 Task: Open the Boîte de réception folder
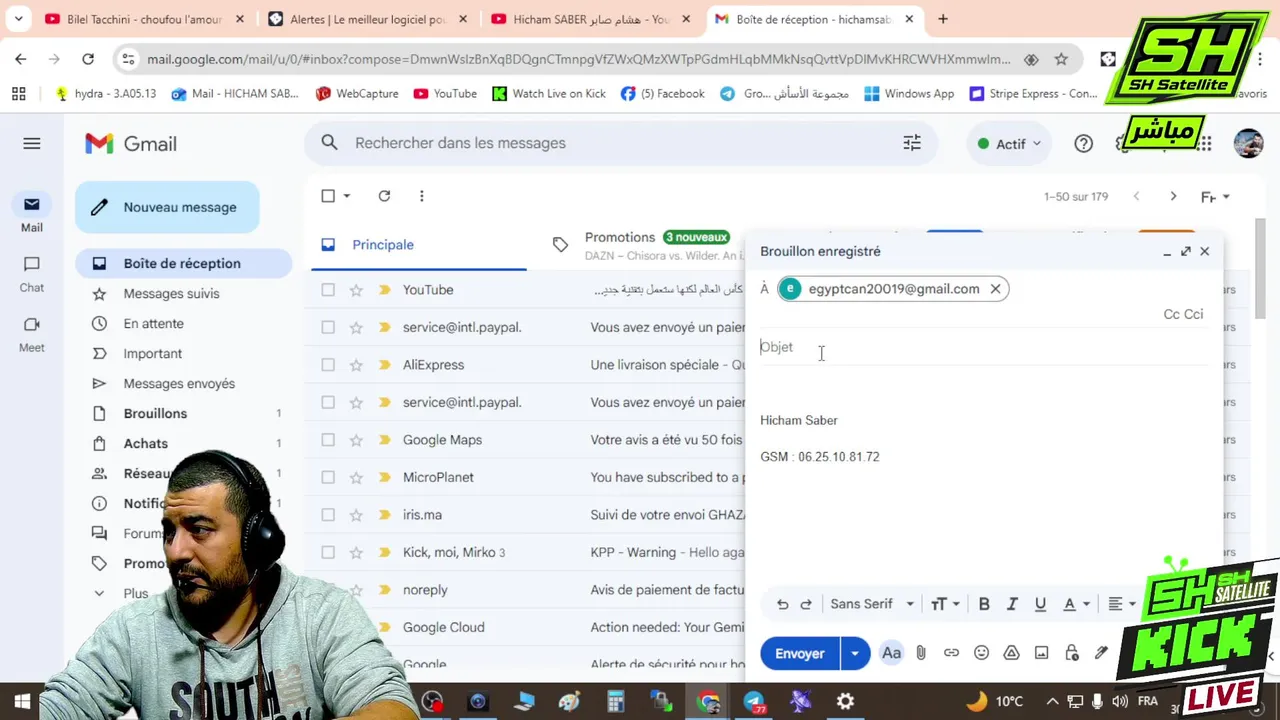pyautogui.click(x=183, y=263)
